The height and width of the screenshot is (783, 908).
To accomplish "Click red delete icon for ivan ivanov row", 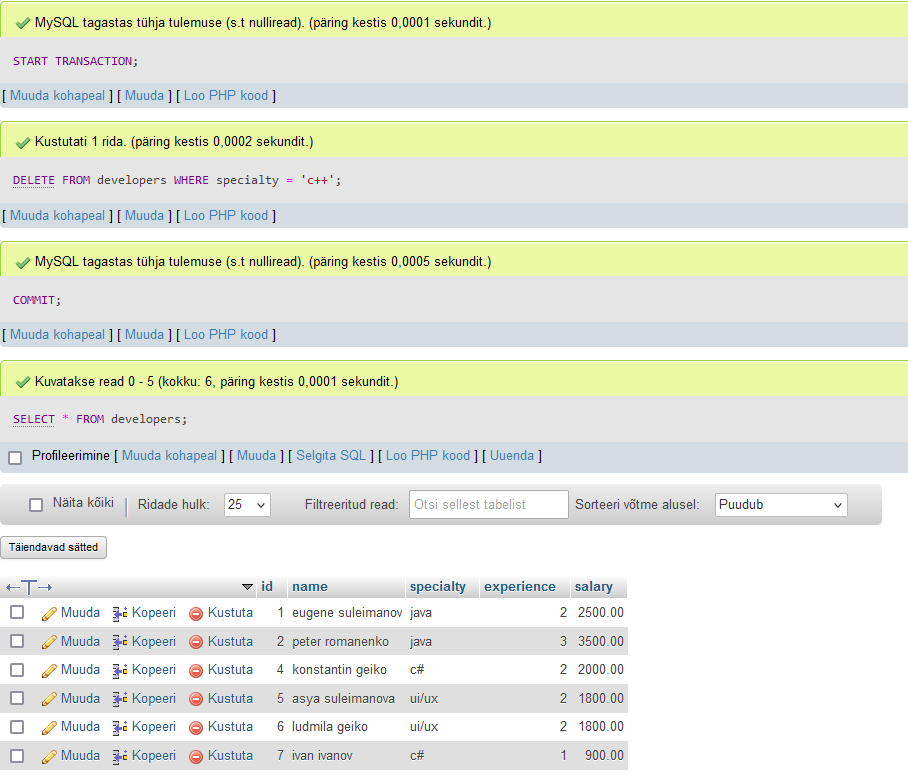I will (x=196, y=756).
